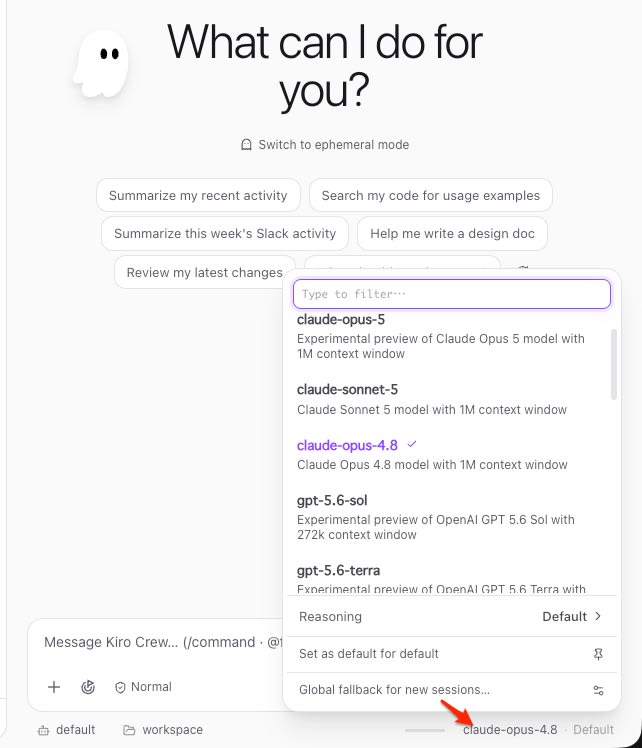The image size is (642, 748).
Task: Click the default agent robot icon
Action: coord(43,730)
